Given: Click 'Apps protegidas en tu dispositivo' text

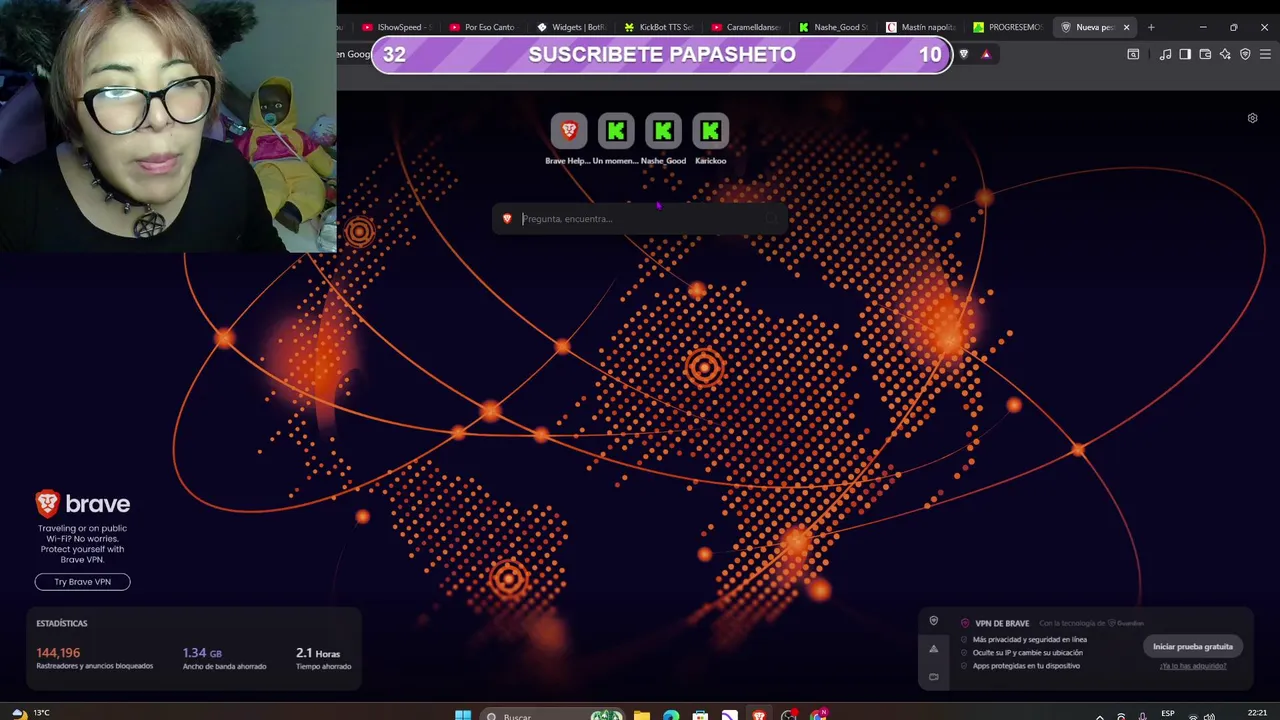Looking at the screenshot, I should coord(1026,666).
